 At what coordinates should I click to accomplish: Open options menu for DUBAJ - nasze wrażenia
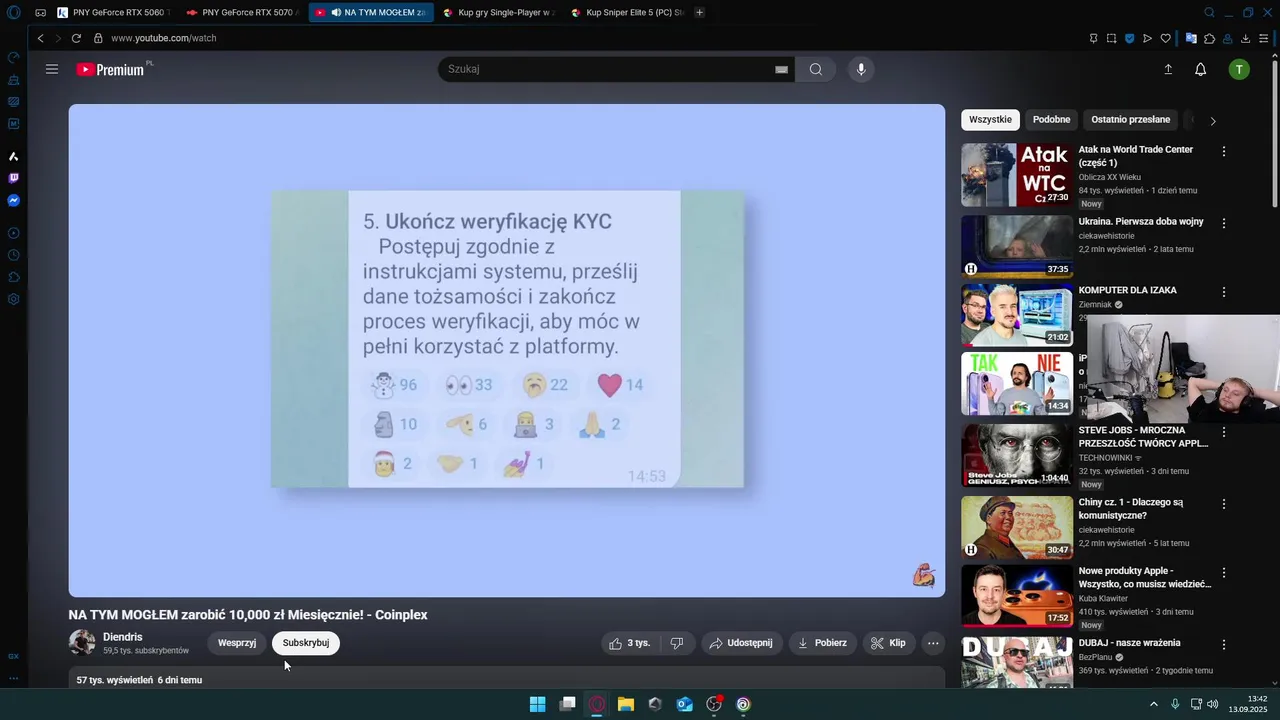(1224, 644)
